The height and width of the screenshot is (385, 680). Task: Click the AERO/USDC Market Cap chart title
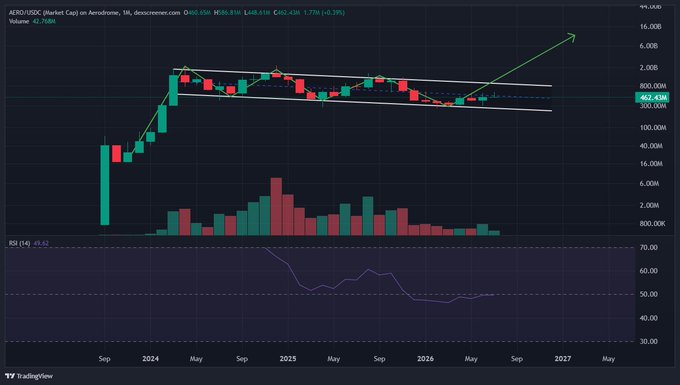pyautogui.click(x=95, y=13)
